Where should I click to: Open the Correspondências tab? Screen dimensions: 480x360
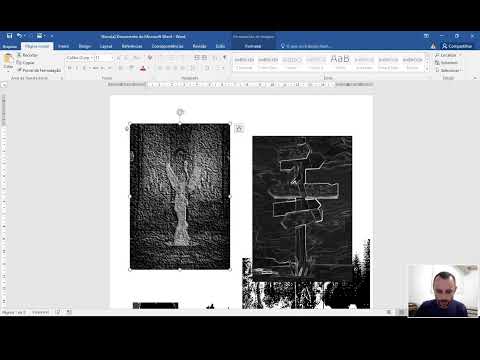(x=167, y=46)
